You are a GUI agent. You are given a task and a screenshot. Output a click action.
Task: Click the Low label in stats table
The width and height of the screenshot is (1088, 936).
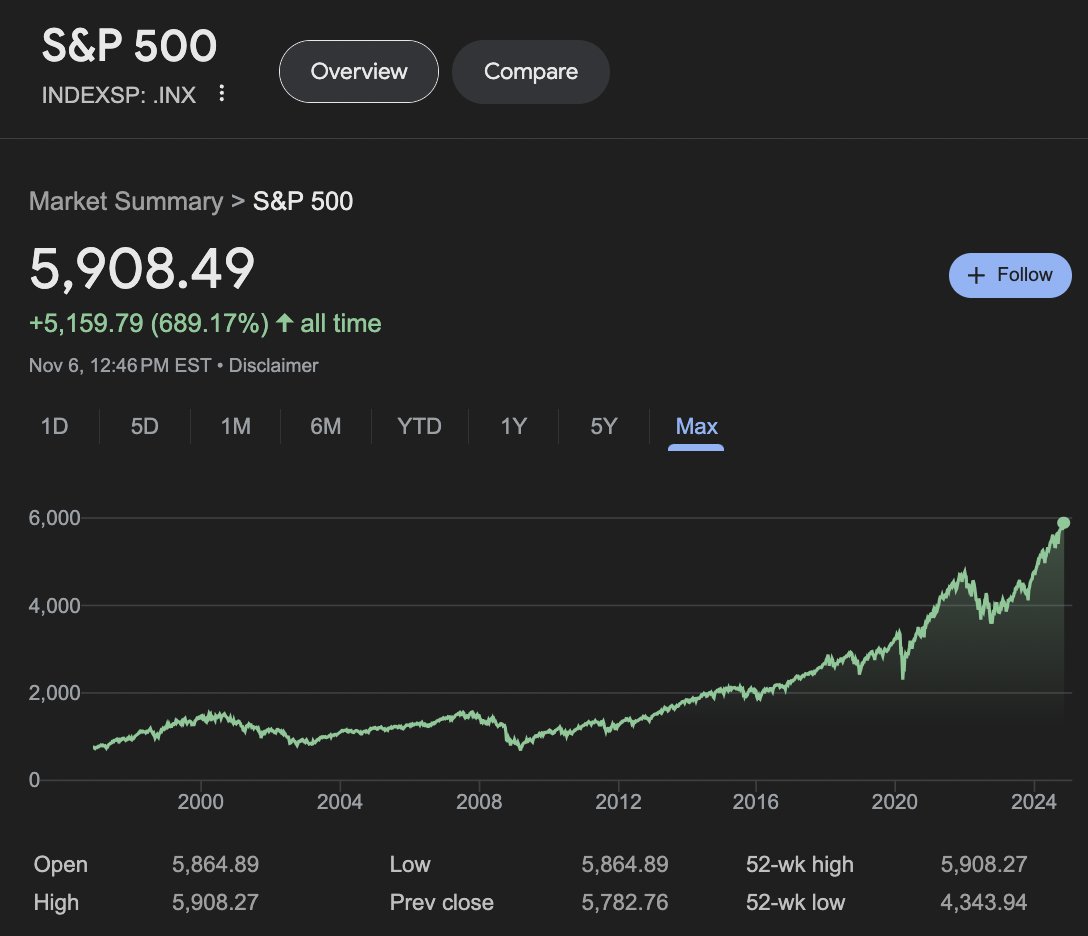[x=410, y=865]
